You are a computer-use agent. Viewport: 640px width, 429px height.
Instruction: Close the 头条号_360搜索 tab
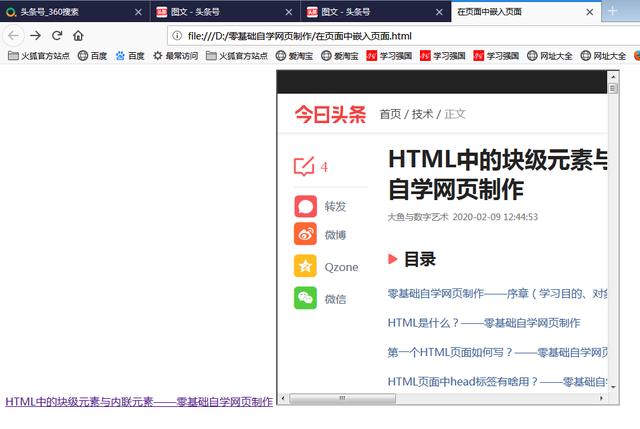pos(138,12)
